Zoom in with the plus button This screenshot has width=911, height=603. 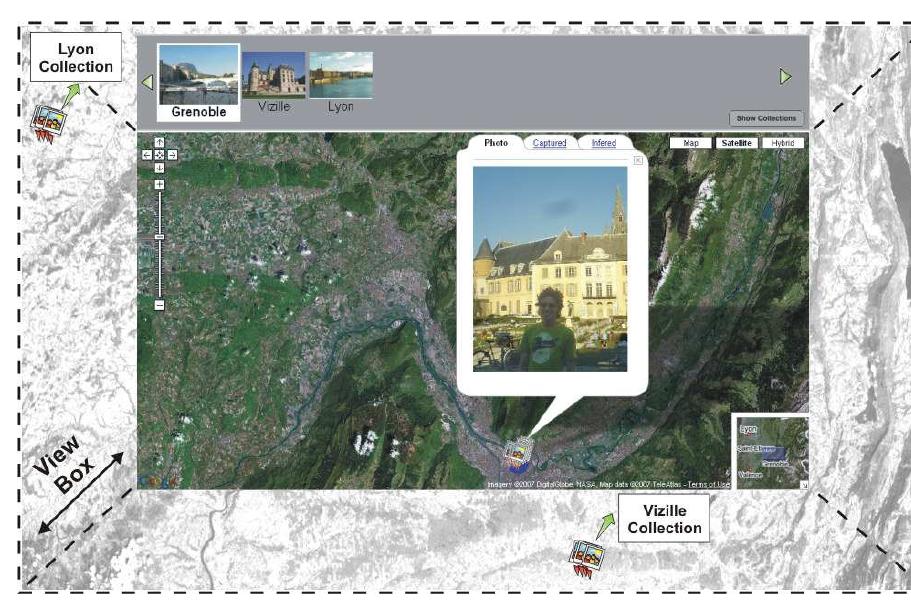[159, 185]
